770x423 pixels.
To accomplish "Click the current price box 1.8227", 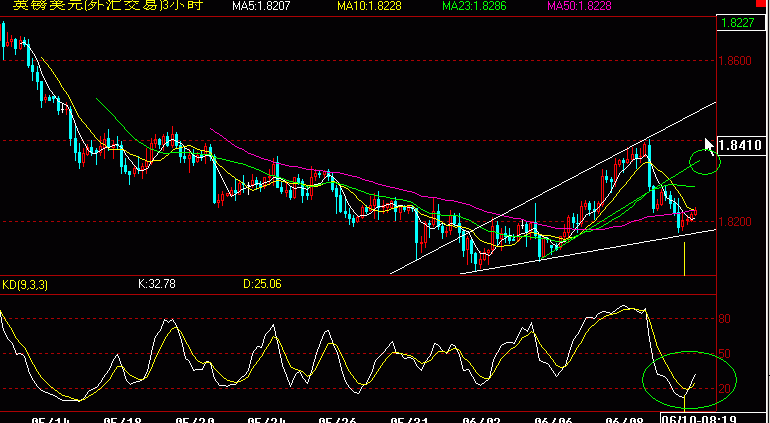I will click(741, 23).
